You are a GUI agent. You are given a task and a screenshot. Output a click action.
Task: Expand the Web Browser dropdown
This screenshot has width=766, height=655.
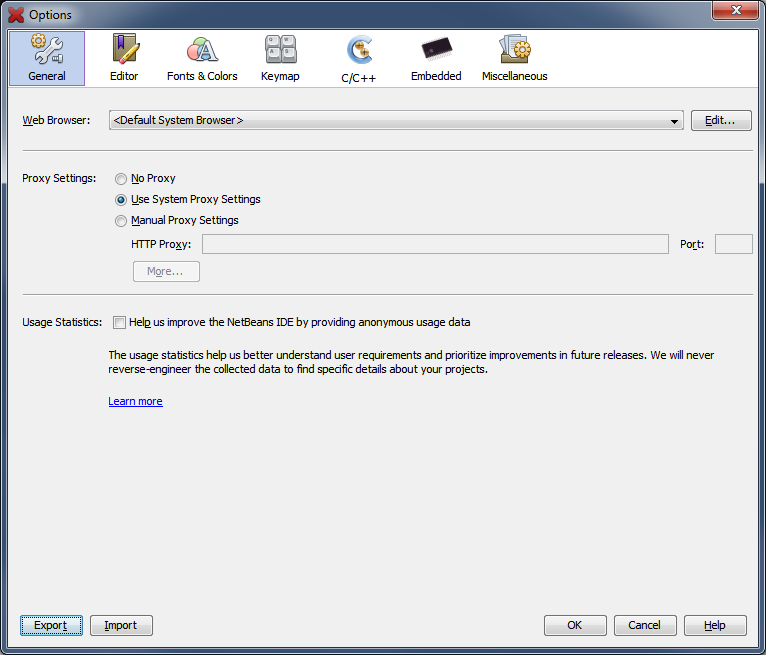click(x=676, y=121)
